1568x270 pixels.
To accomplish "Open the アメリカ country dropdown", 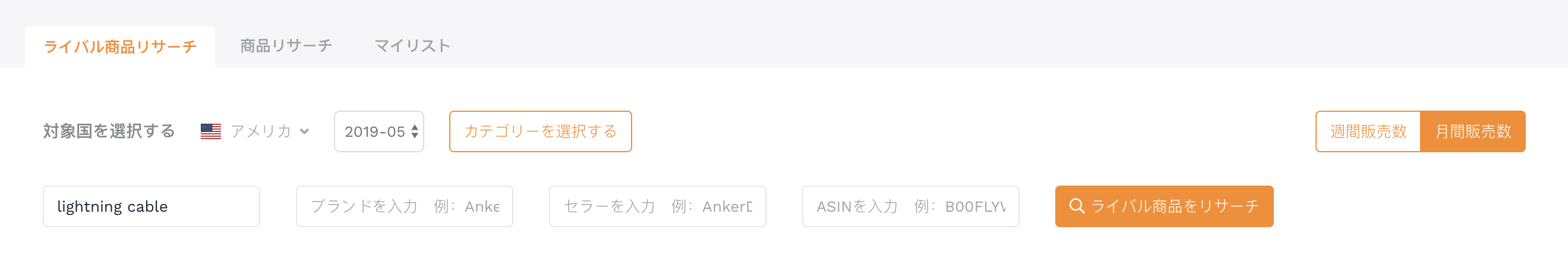I will pos(255,131).
